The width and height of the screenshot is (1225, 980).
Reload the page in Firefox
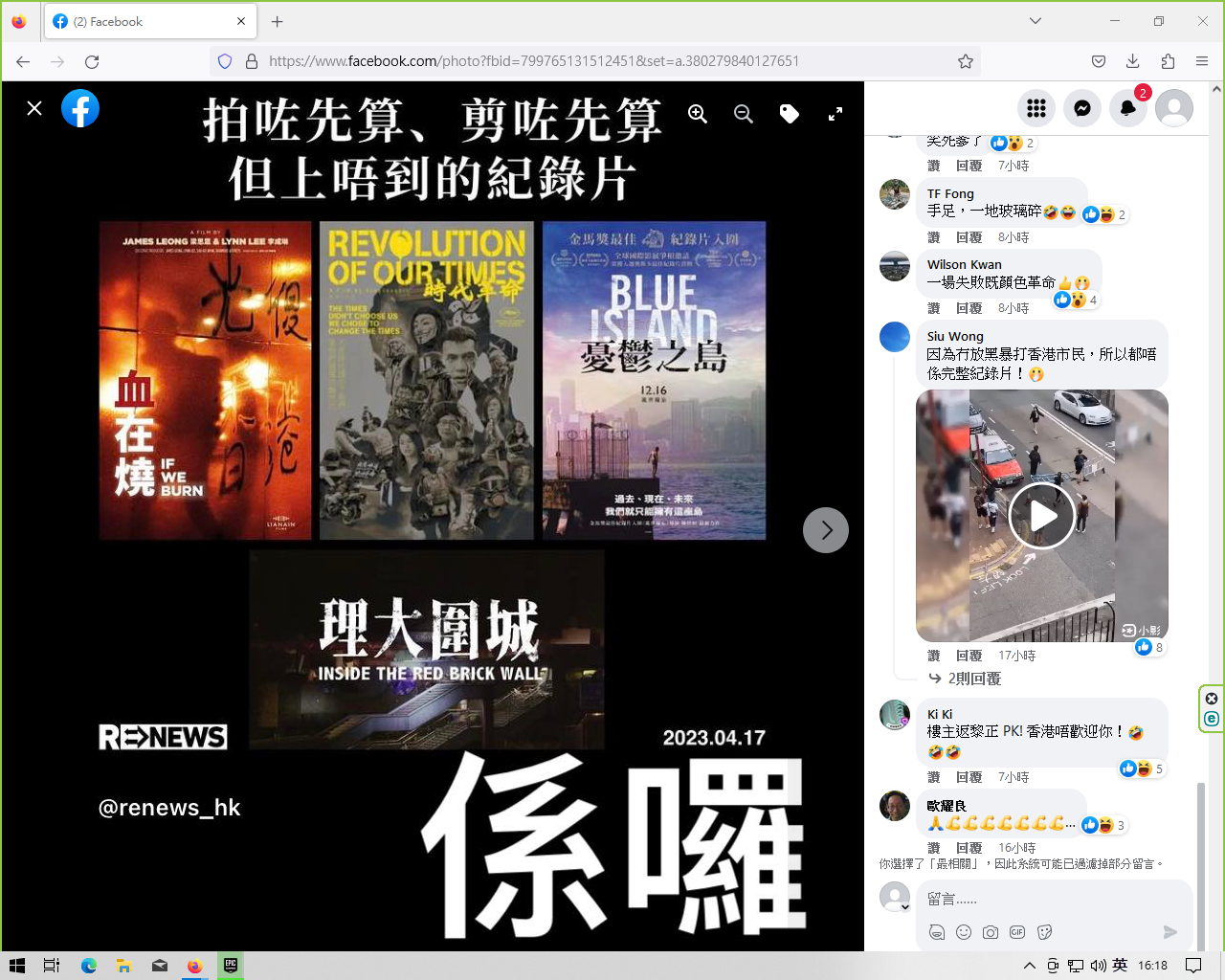(x=92, y=61)
